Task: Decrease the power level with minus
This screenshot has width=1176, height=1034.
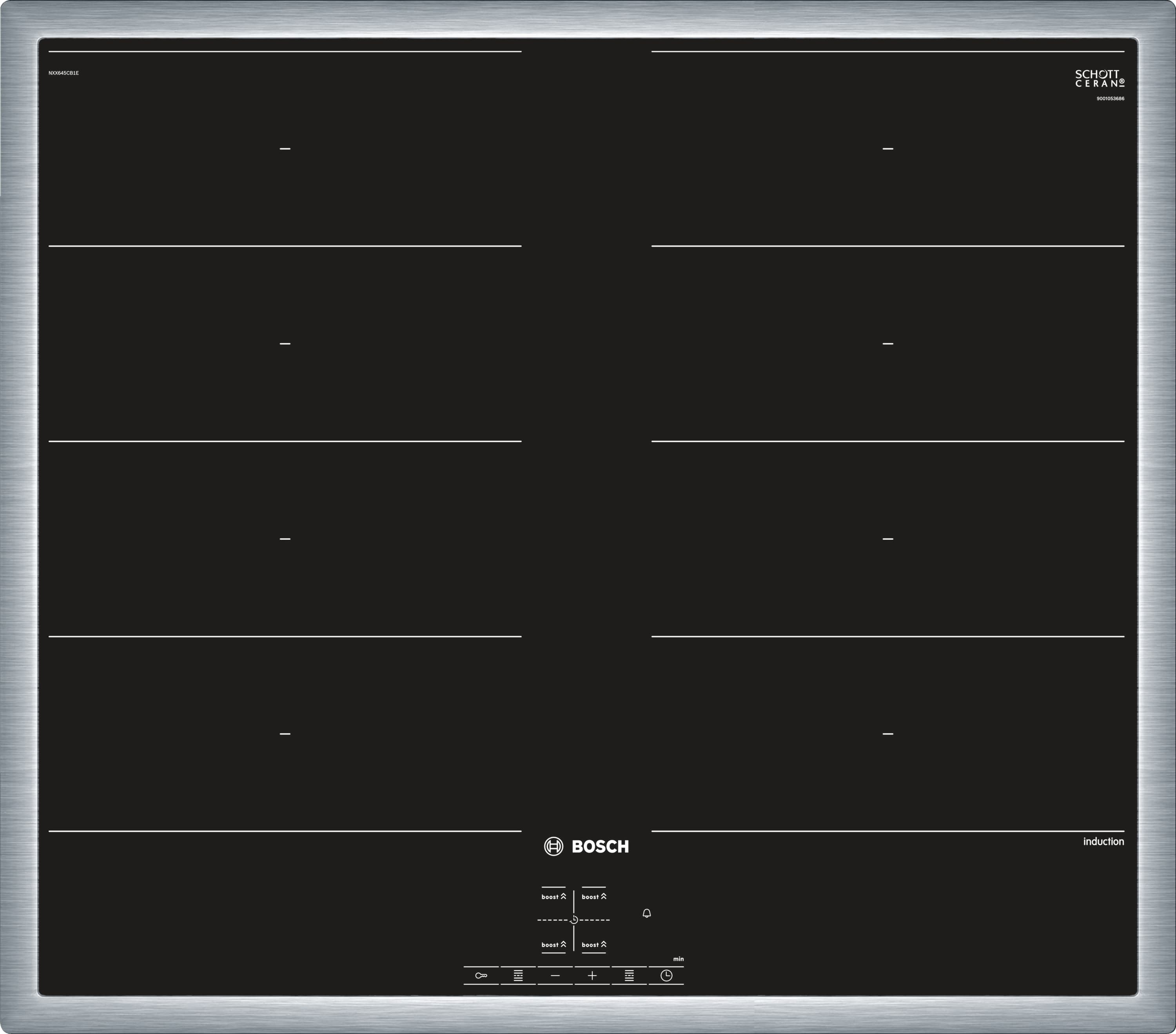Action: (555, 975)
